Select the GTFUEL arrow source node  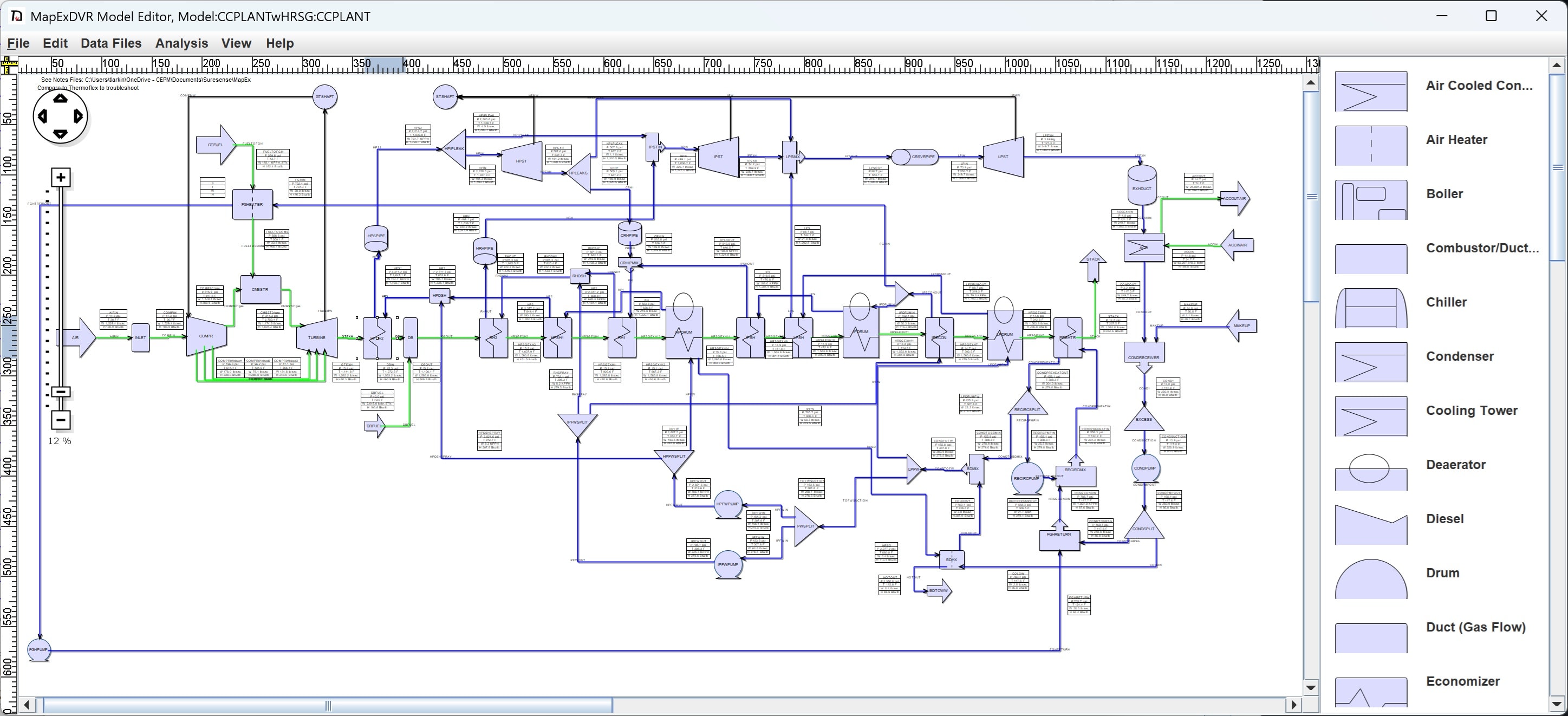tap(216, 145)
